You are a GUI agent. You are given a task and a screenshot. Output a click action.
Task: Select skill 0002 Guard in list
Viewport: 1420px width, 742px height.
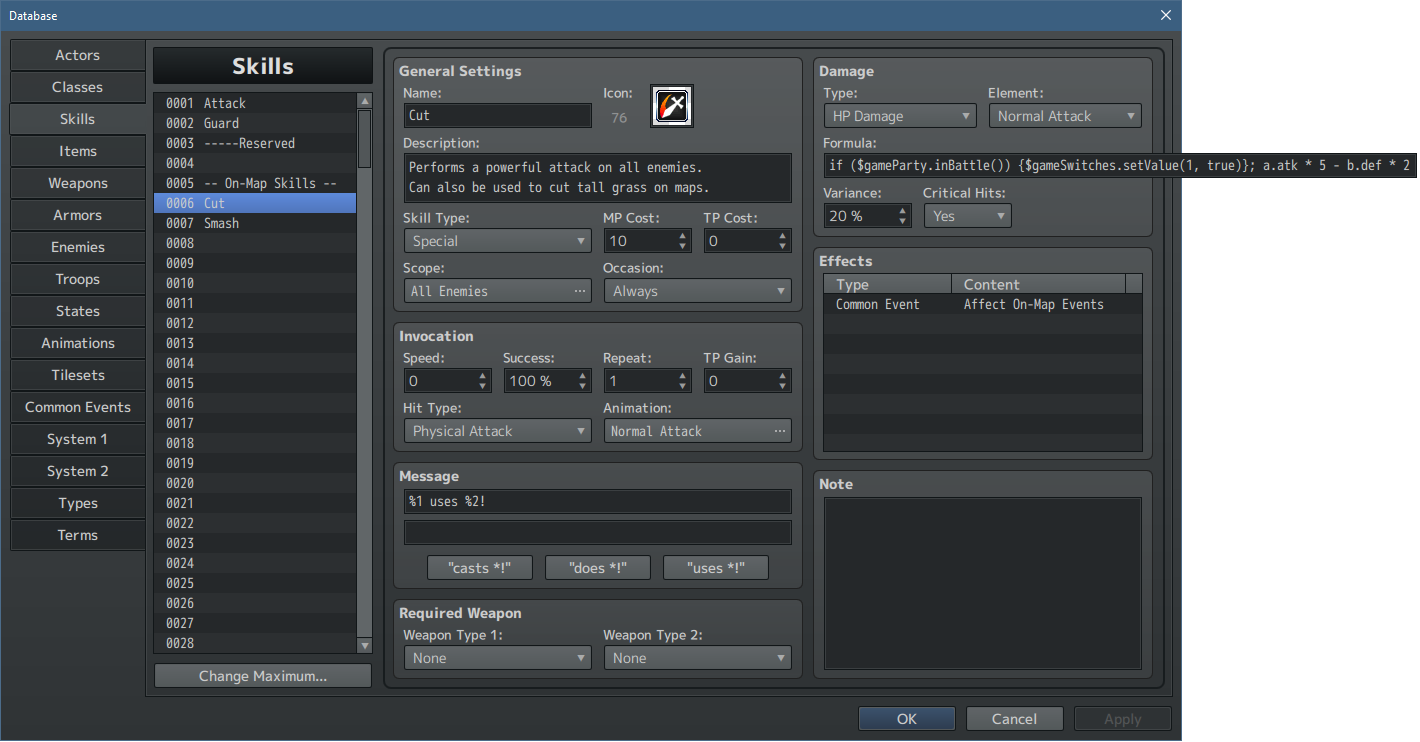255,123
